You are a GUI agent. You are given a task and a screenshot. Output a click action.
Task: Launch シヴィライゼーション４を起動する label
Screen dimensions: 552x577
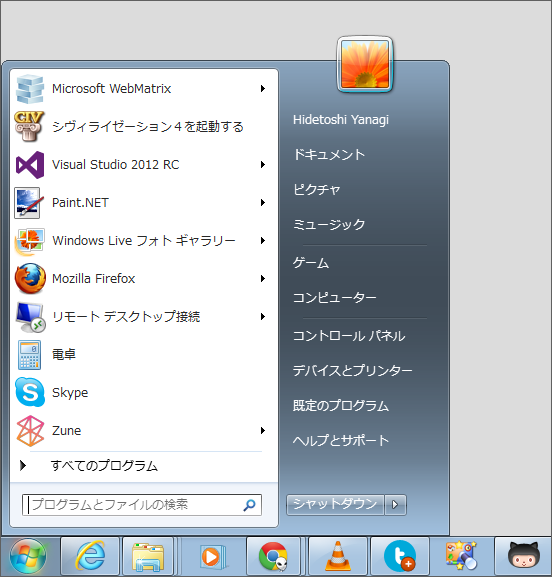click(148, 127)
